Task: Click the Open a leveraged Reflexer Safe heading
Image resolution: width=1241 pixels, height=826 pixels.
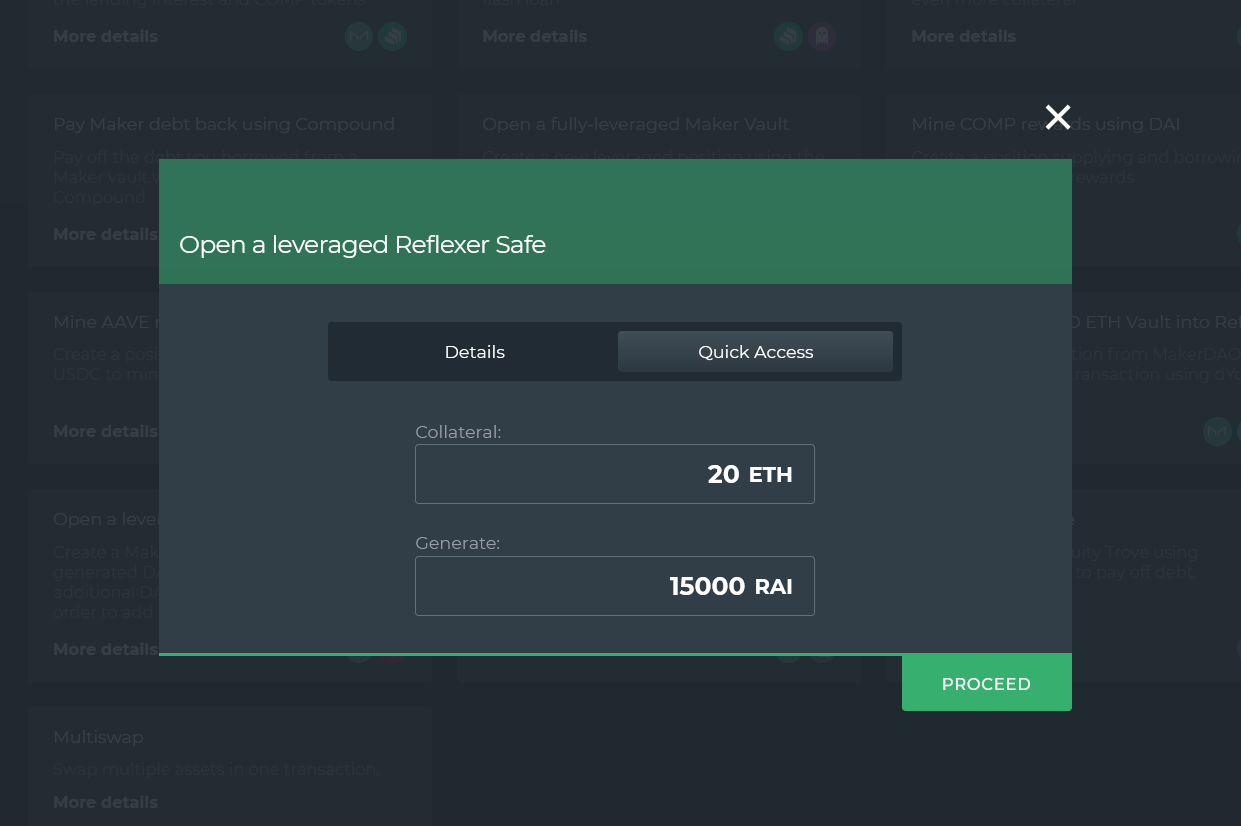Action: 362,244
